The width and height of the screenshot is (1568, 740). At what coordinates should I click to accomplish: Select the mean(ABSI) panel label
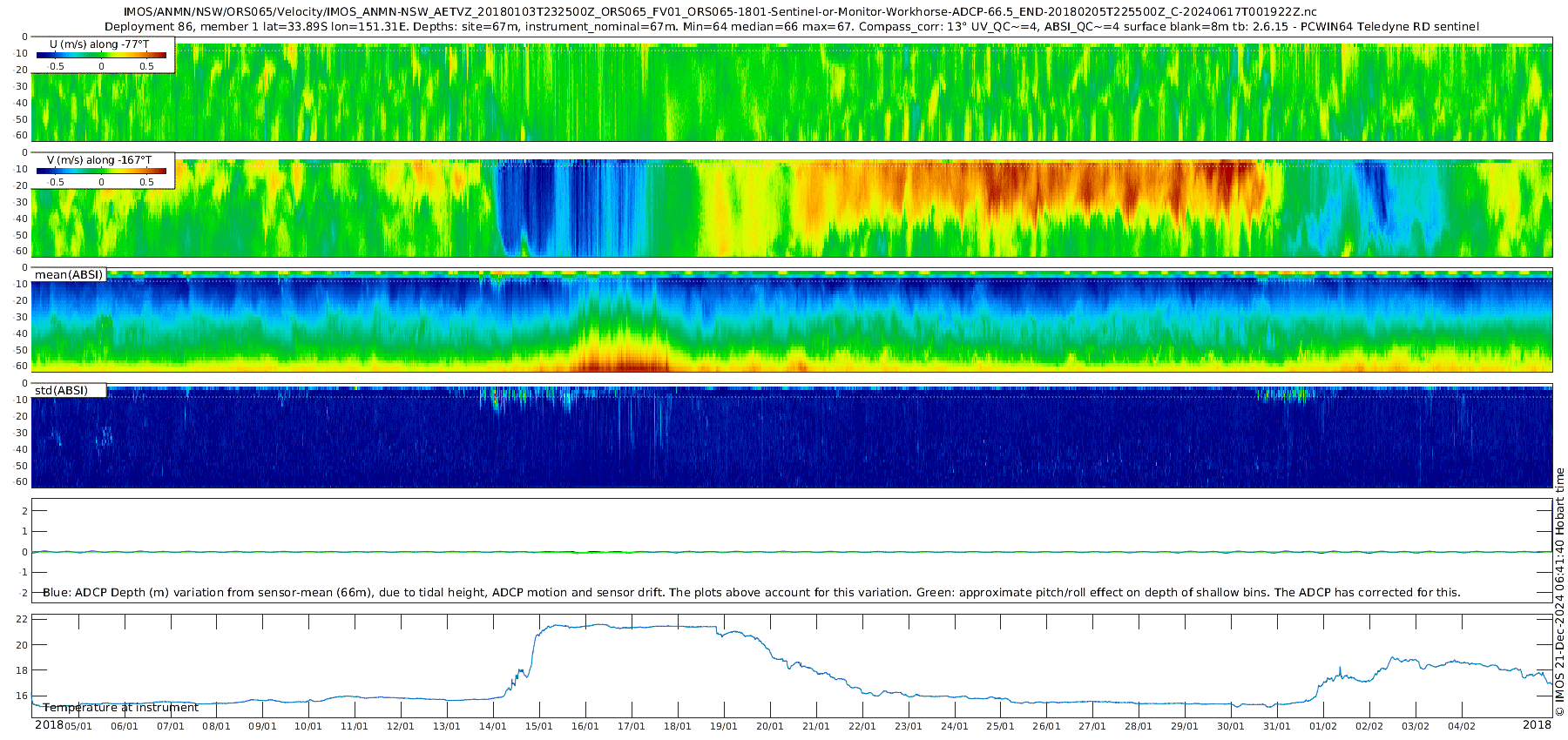pos(69,275)
